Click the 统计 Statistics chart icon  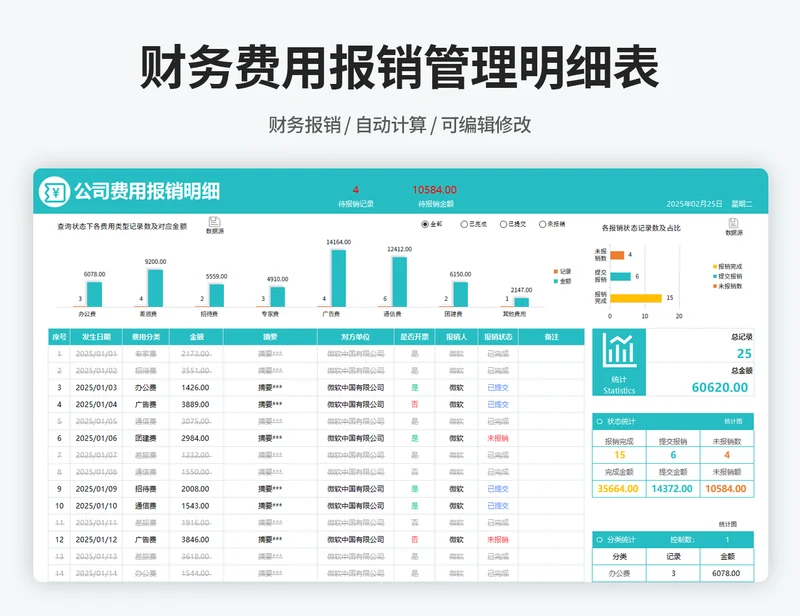[619, 350]
